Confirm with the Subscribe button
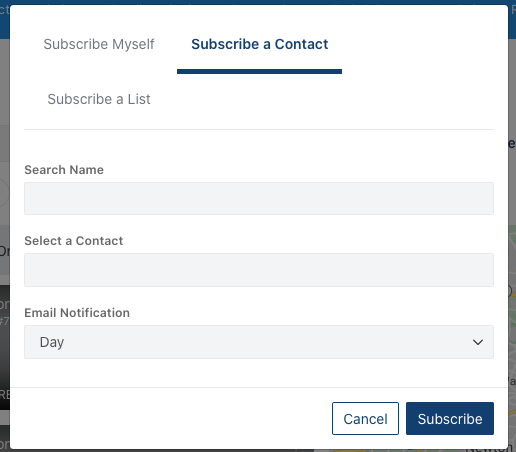 tap(450, 418)
